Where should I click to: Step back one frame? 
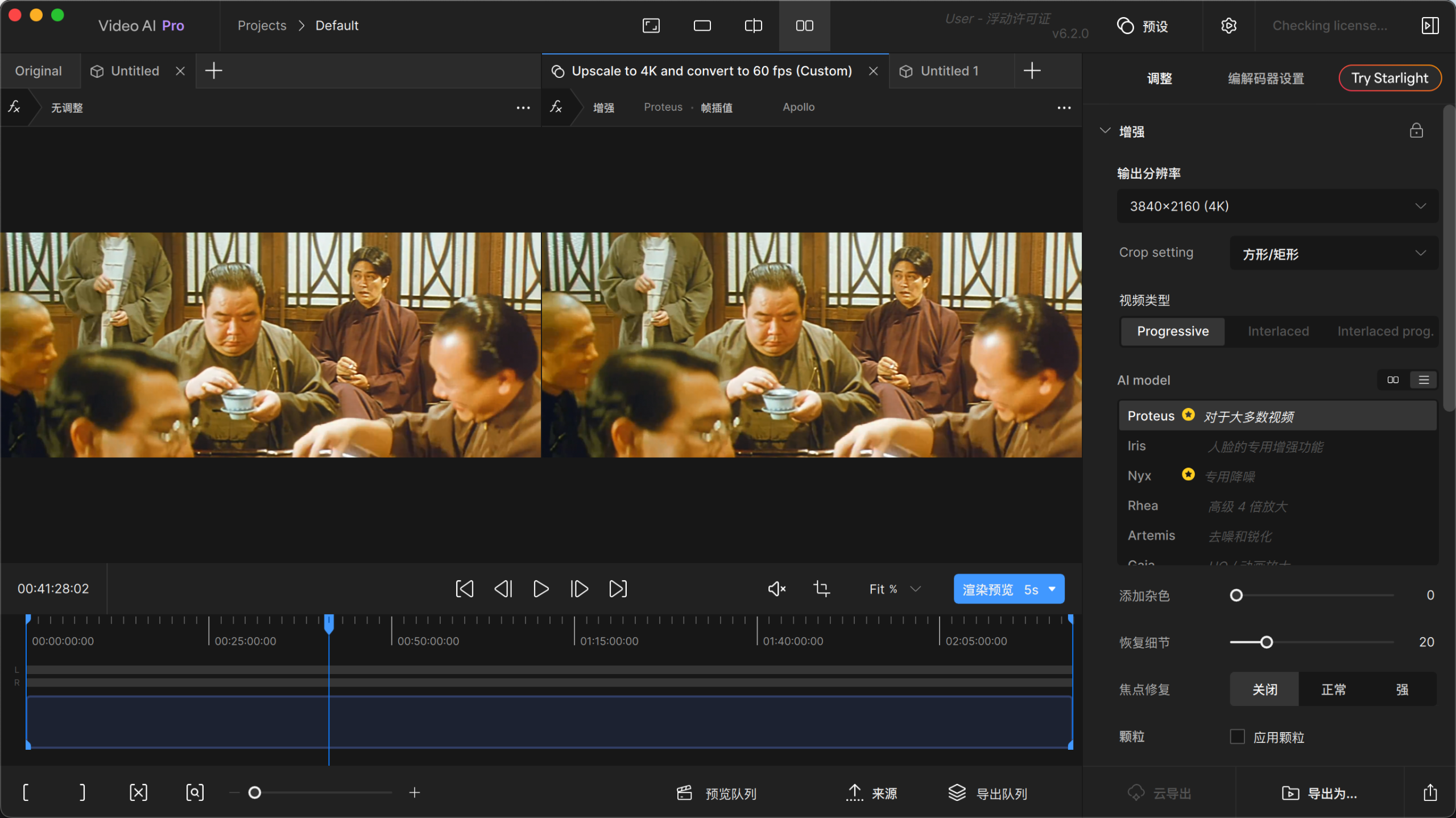tap(503, 589)
